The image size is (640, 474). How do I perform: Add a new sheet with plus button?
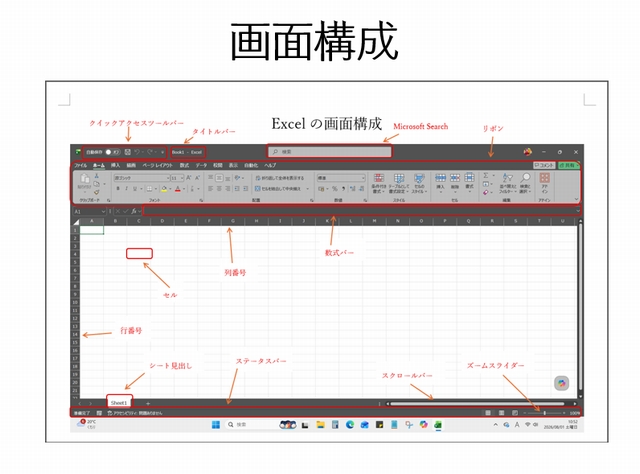[x=148, y=403]
